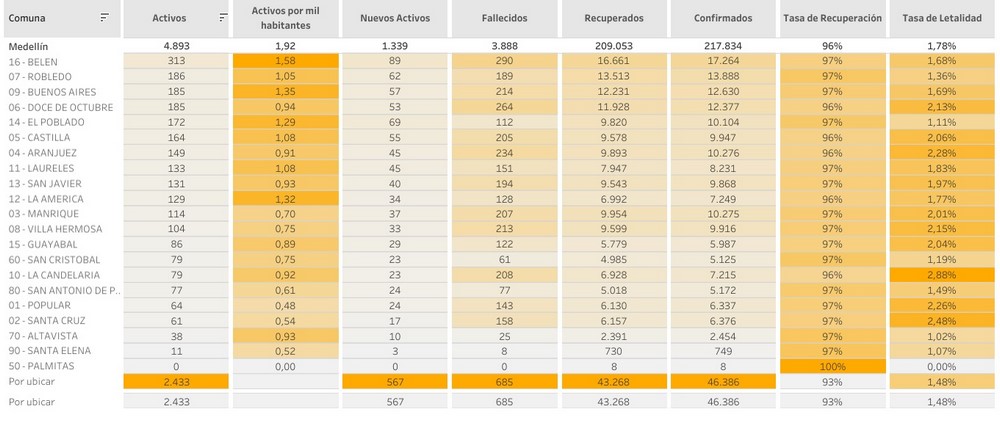Select the Fallecidos column header
This screenshot has height=437, width=1000.
(503, 18)
